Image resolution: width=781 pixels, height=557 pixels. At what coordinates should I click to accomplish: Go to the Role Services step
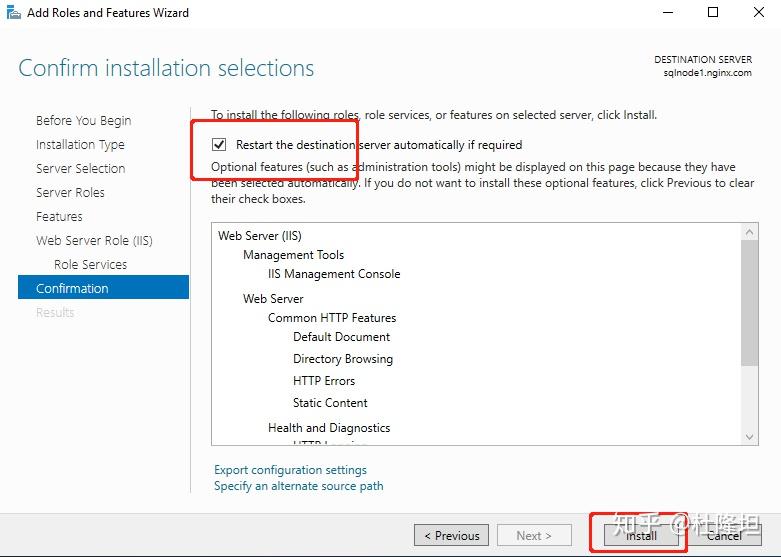tap(90, 264)
